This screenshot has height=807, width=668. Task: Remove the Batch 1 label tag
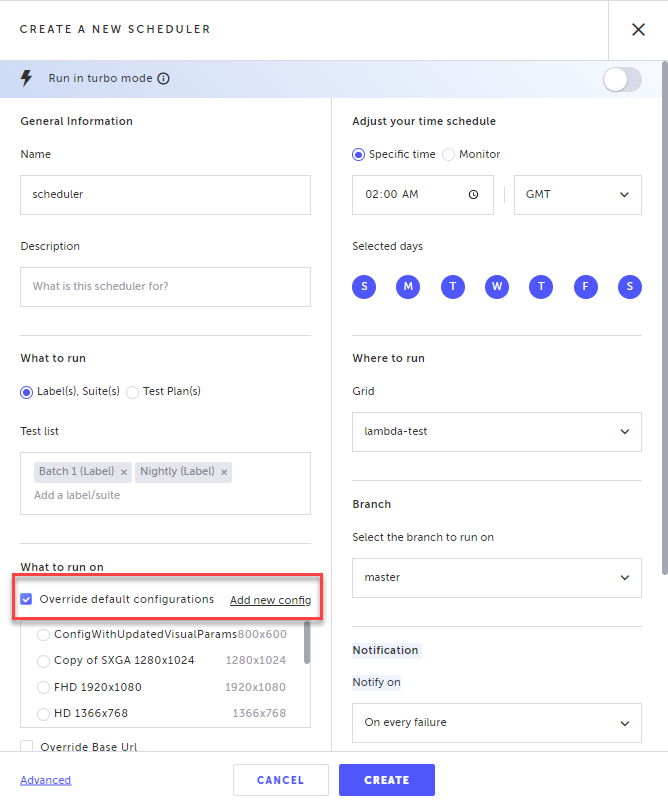[x=124, y=472]
